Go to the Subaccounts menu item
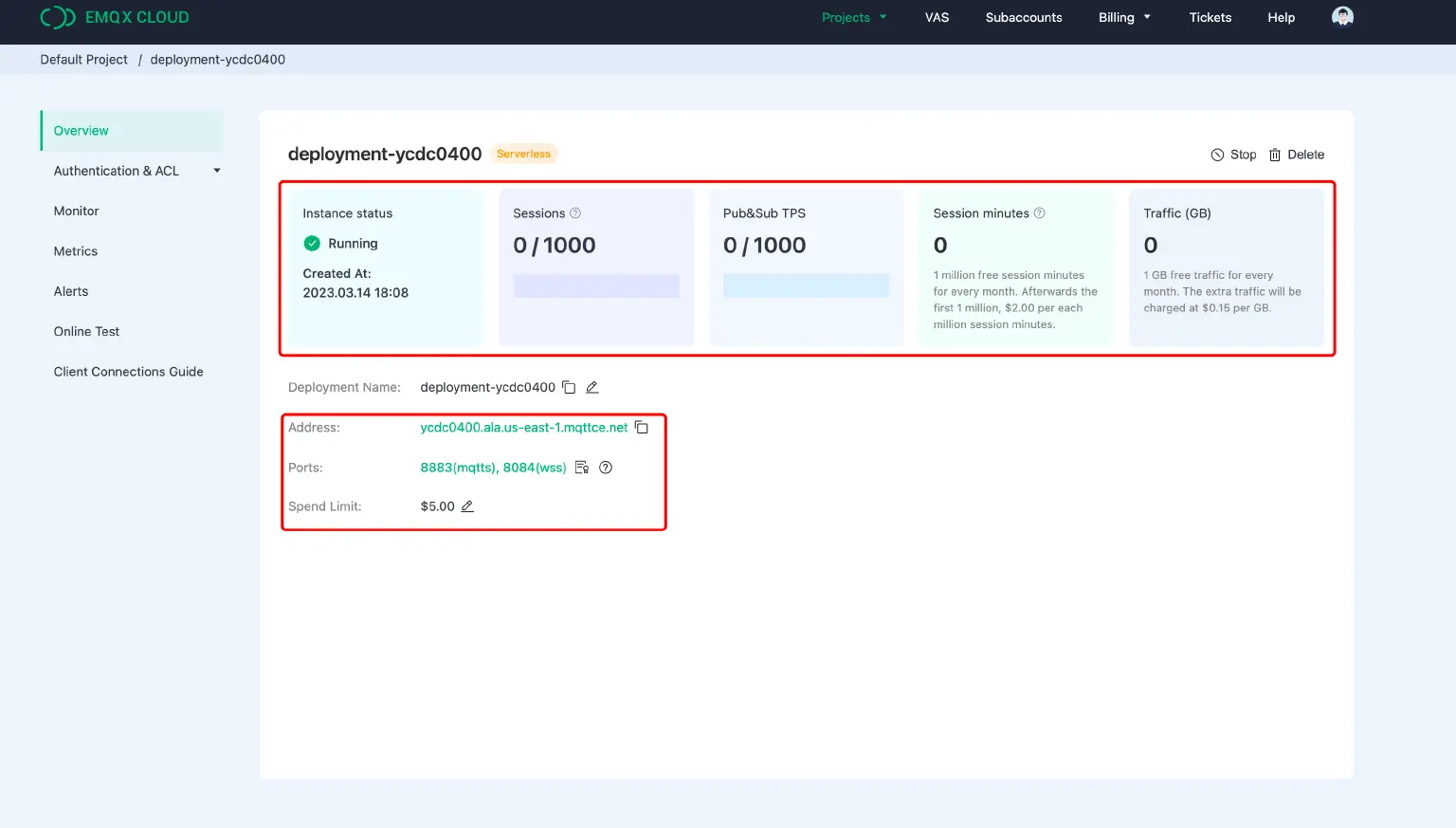The height and width of the screenshot is (828, 1456). point(1023,17)
